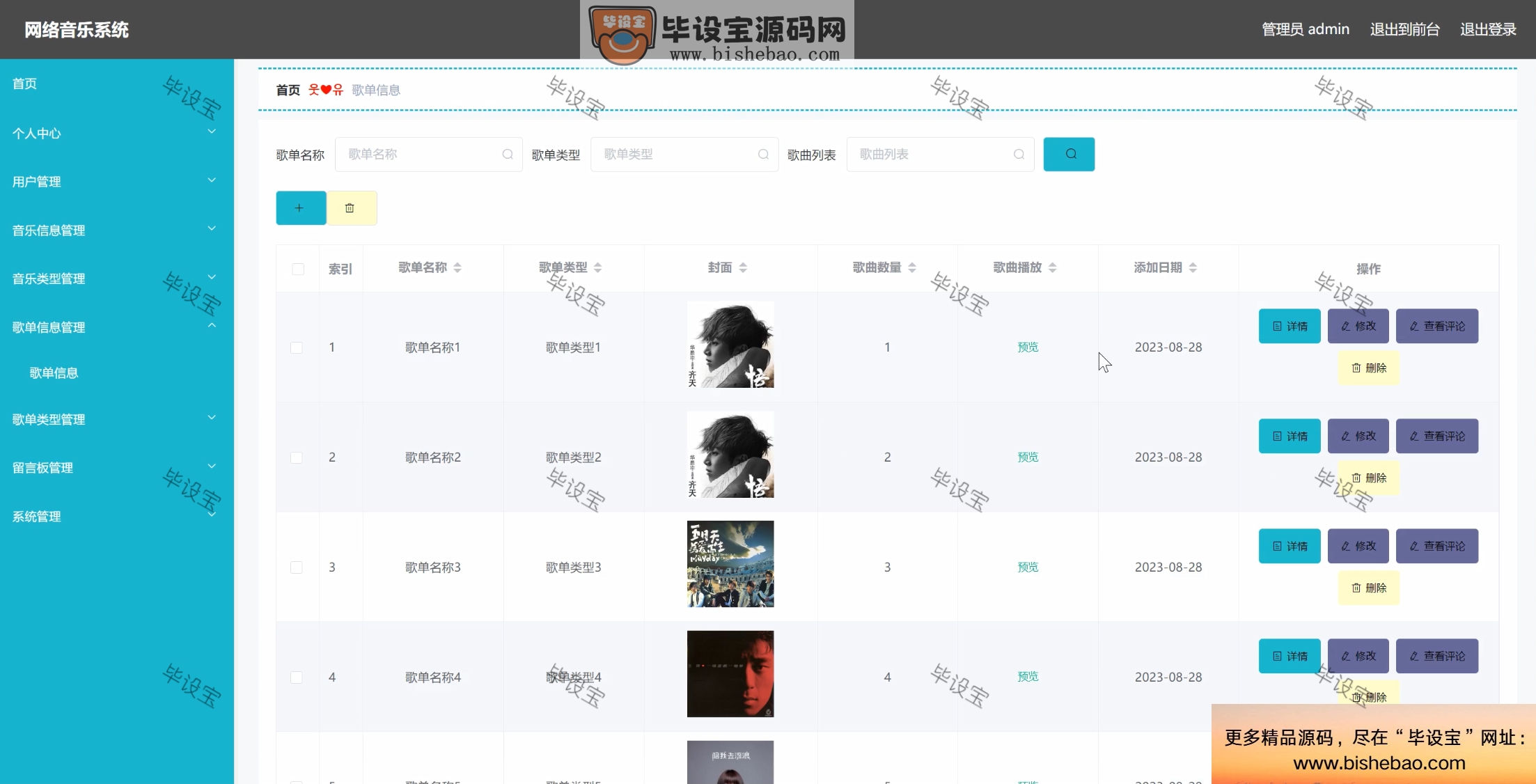Open 详情 for 歌单名称3

click(x=1290, y=546)
